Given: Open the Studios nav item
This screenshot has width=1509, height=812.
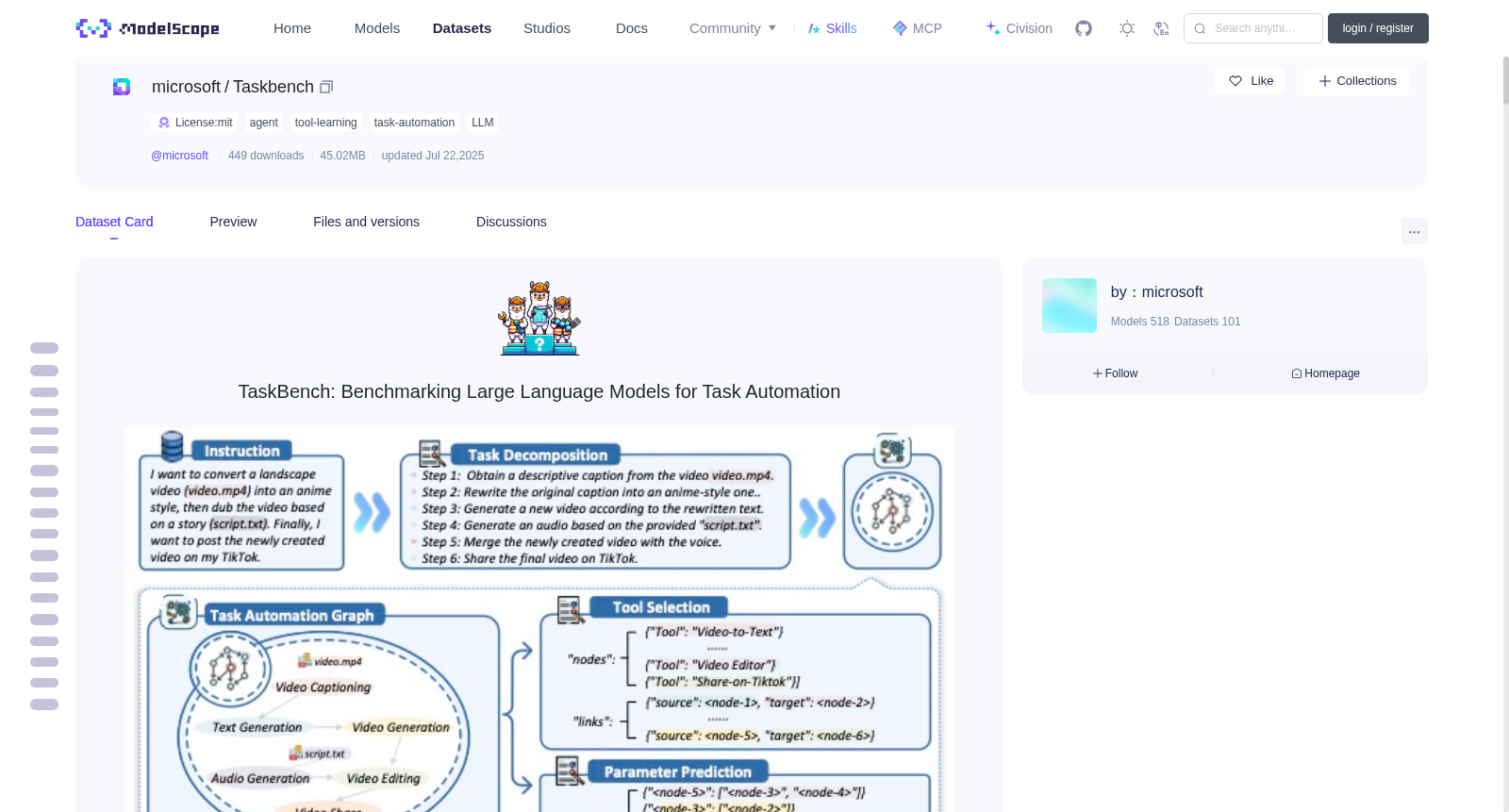Looking at the screenshot, I should click(x=547, y=28).
